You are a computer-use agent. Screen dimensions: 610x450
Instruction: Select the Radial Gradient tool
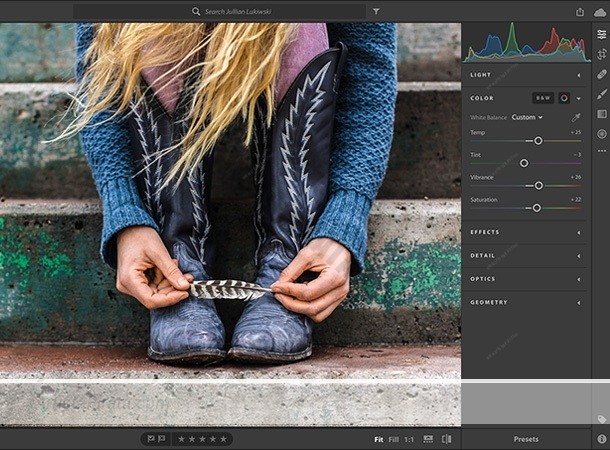pos(601,134)
